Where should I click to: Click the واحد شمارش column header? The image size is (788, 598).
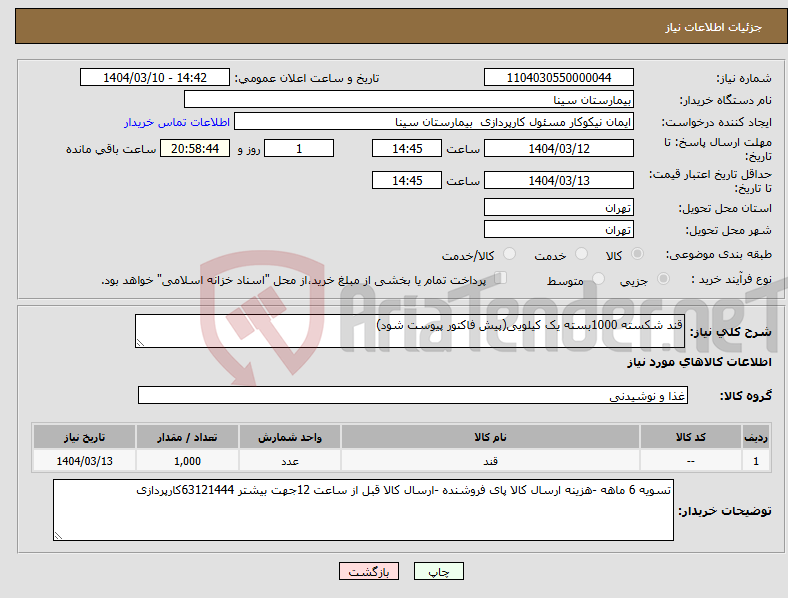(290, 437)
